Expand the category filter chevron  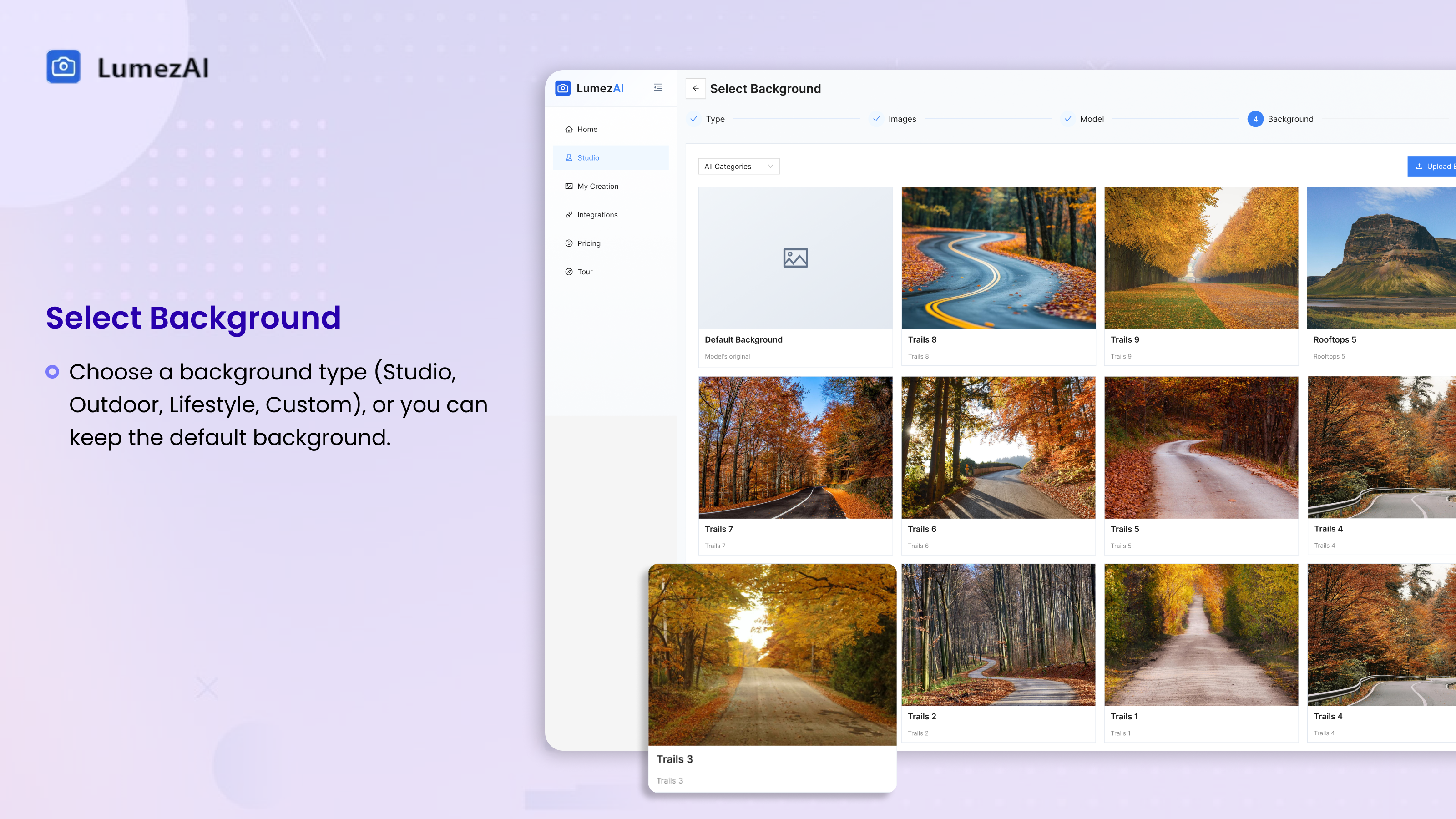pos(770,166)
